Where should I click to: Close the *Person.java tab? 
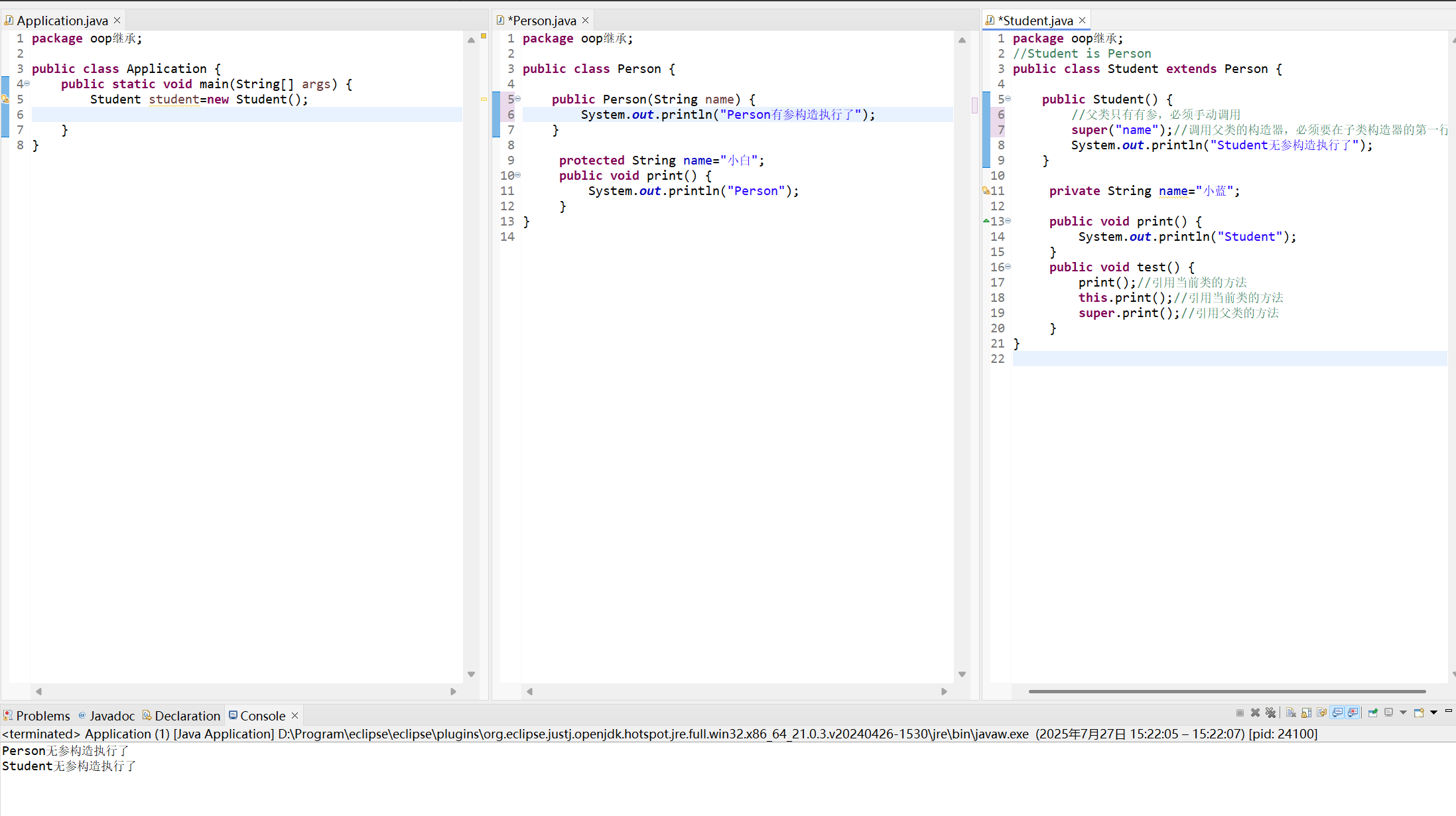(x=585, y=21)
